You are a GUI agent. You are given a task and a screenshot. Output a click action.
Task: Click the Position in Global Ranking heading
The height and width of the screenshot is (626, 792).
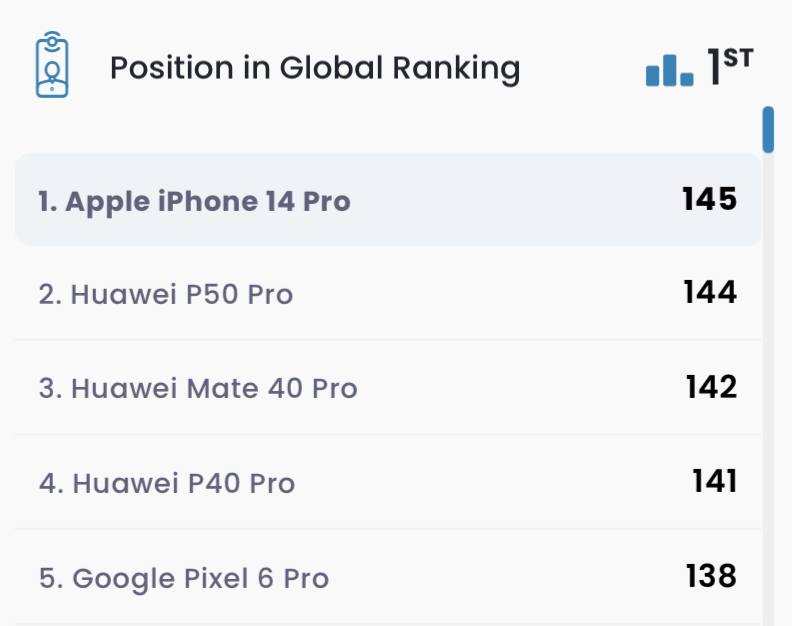point(315,68)
